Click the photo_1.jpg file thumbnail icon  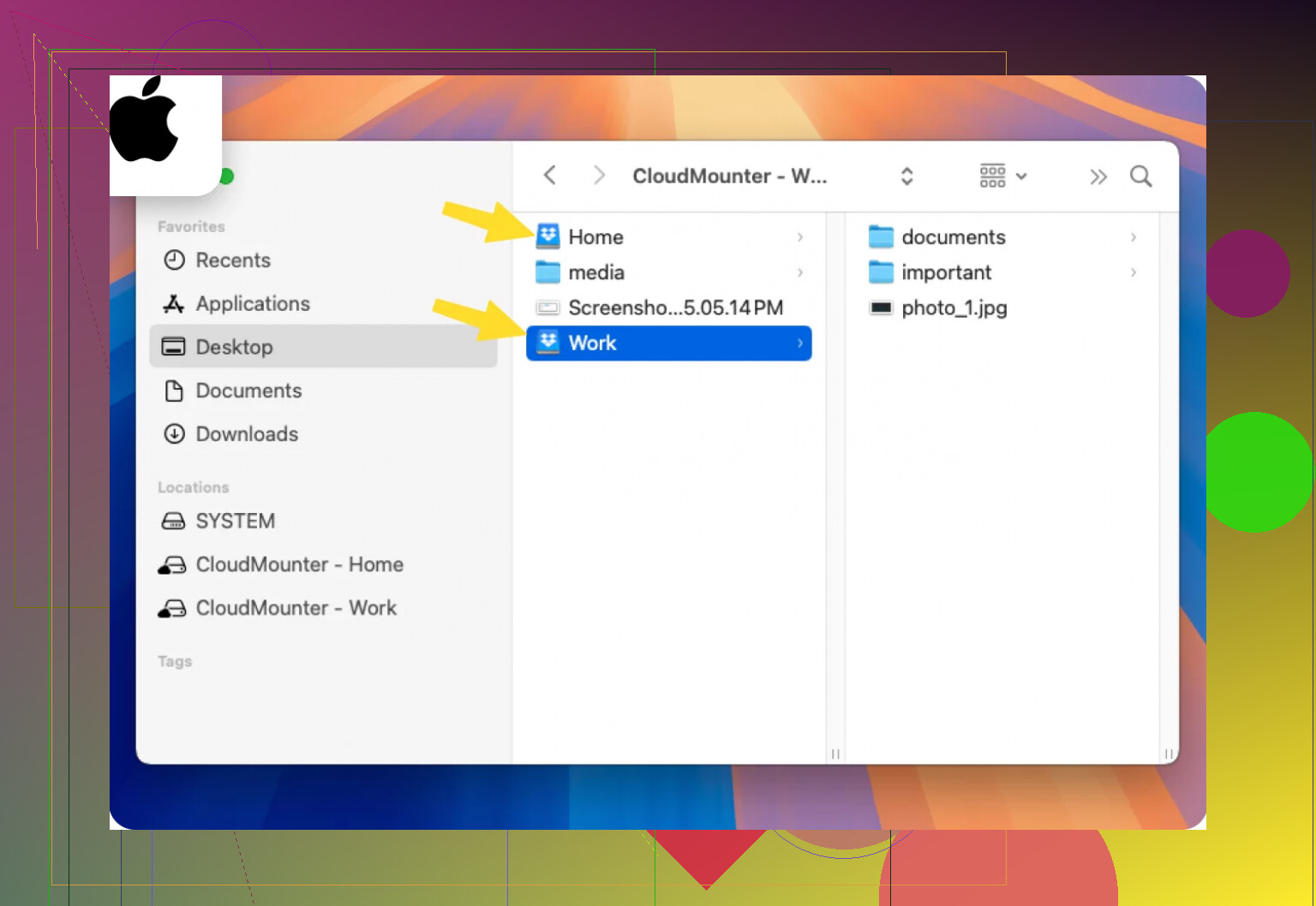pyautogui.click(x=881, y=307)
